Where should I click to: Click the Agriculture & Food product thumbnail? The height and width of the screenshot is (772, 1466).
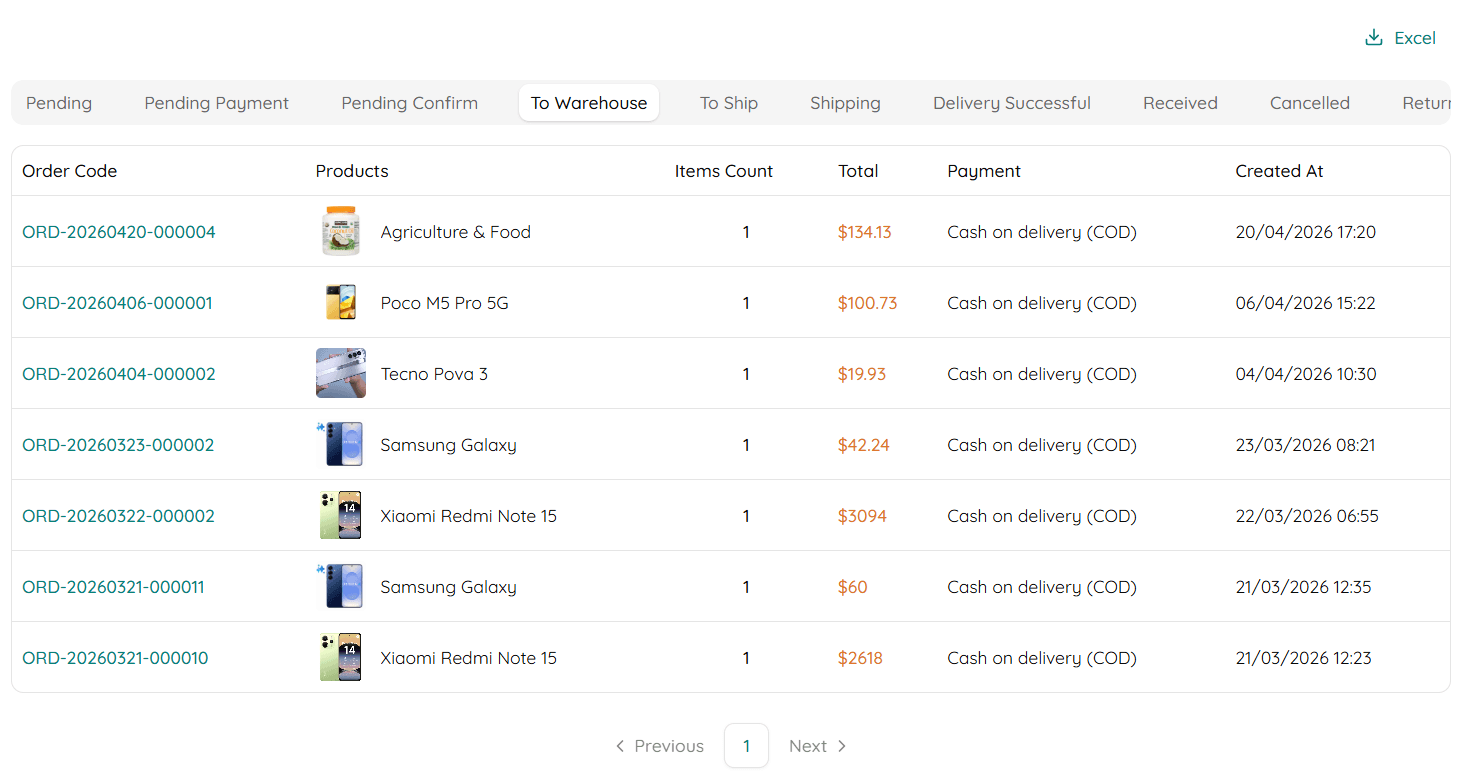[341, 232]
